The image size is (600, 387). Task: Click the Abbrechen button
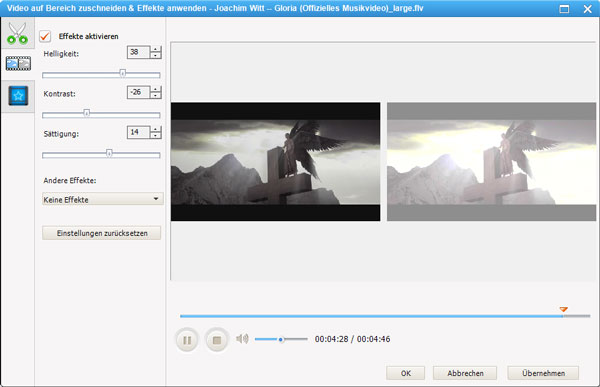pyautogui.click(x=465, y=373)
